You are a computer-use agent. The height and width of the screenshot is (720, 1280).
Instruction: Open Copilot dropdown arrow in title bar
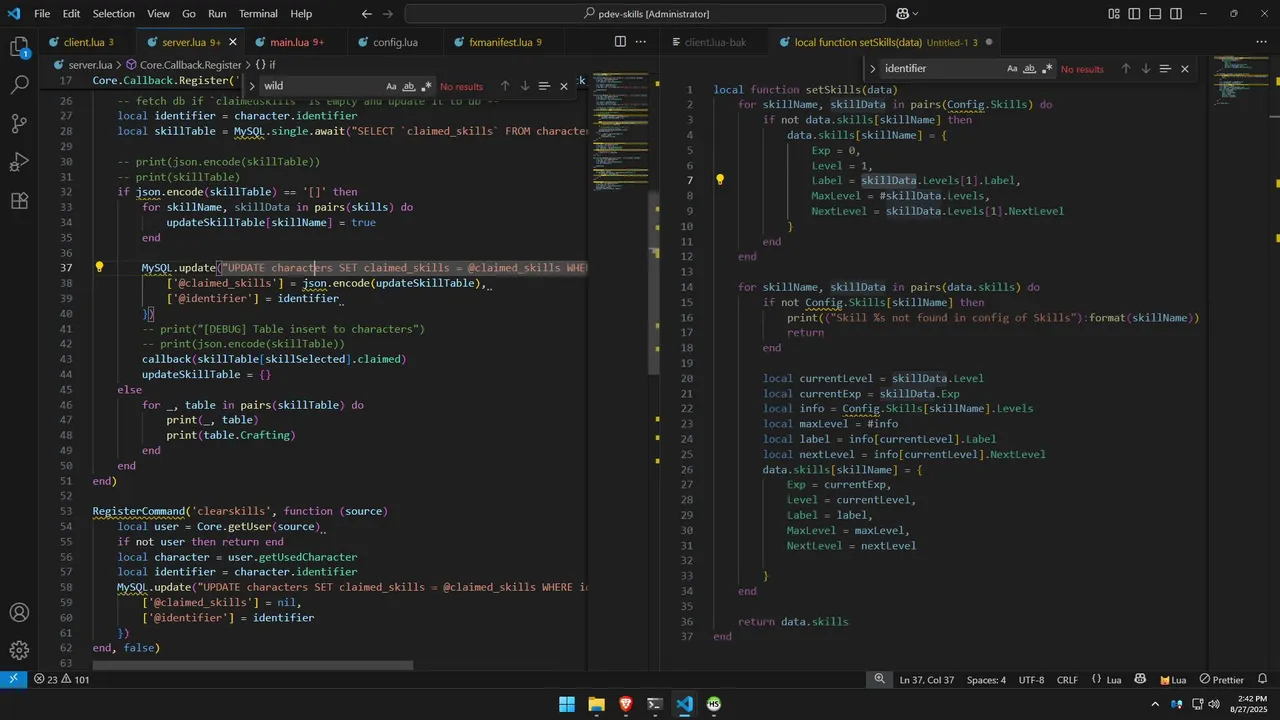point(916,14)
